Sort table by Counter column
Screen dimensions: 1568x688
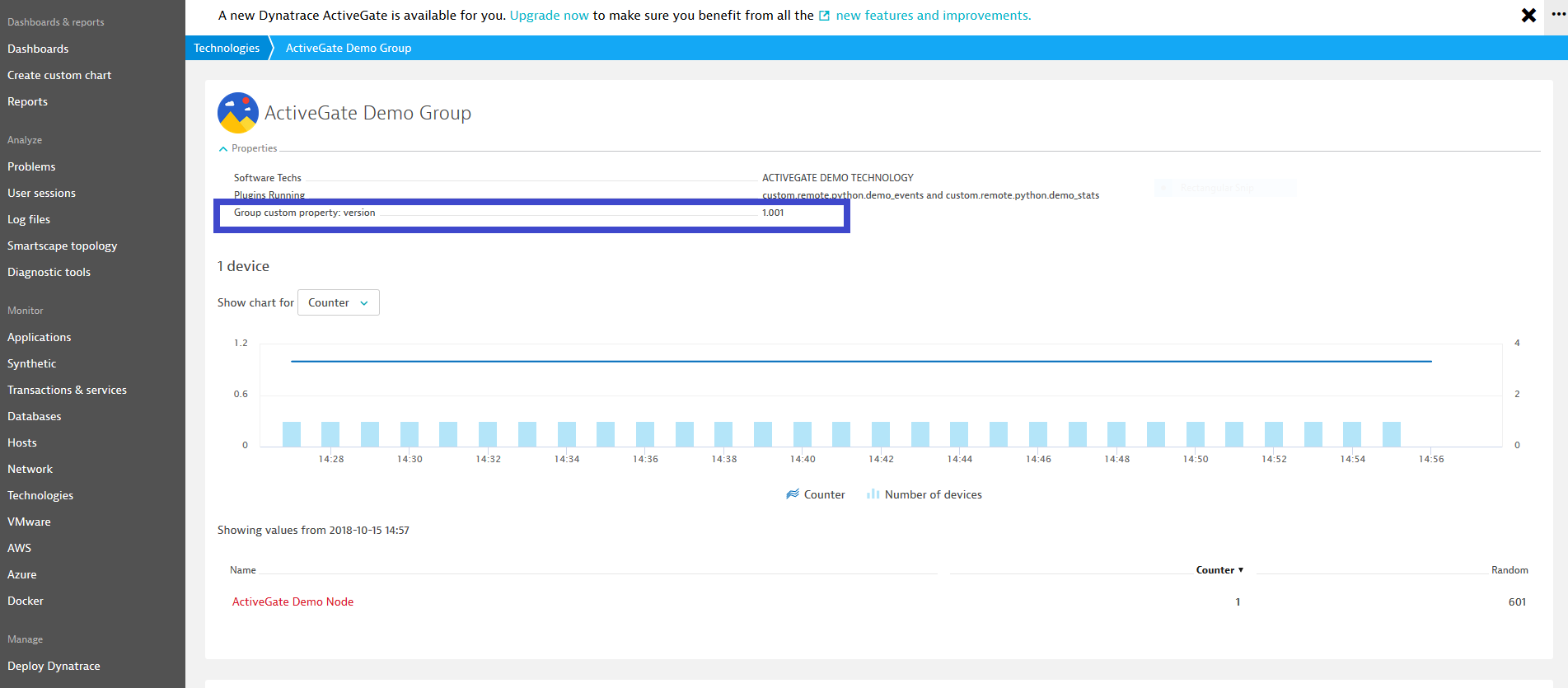(x=1219, y=570)
